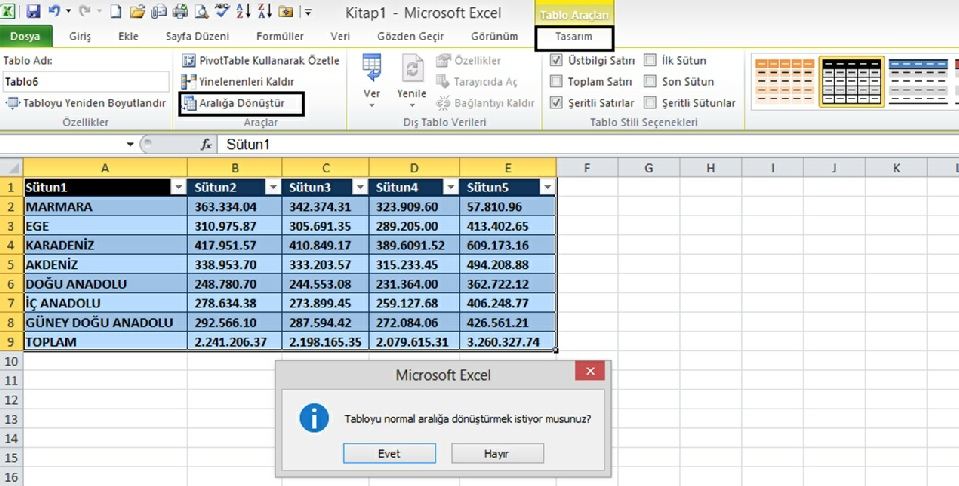Run the ABC spelling check icon
The height and width of the screenshot is (486, 959).
(222, 11)
